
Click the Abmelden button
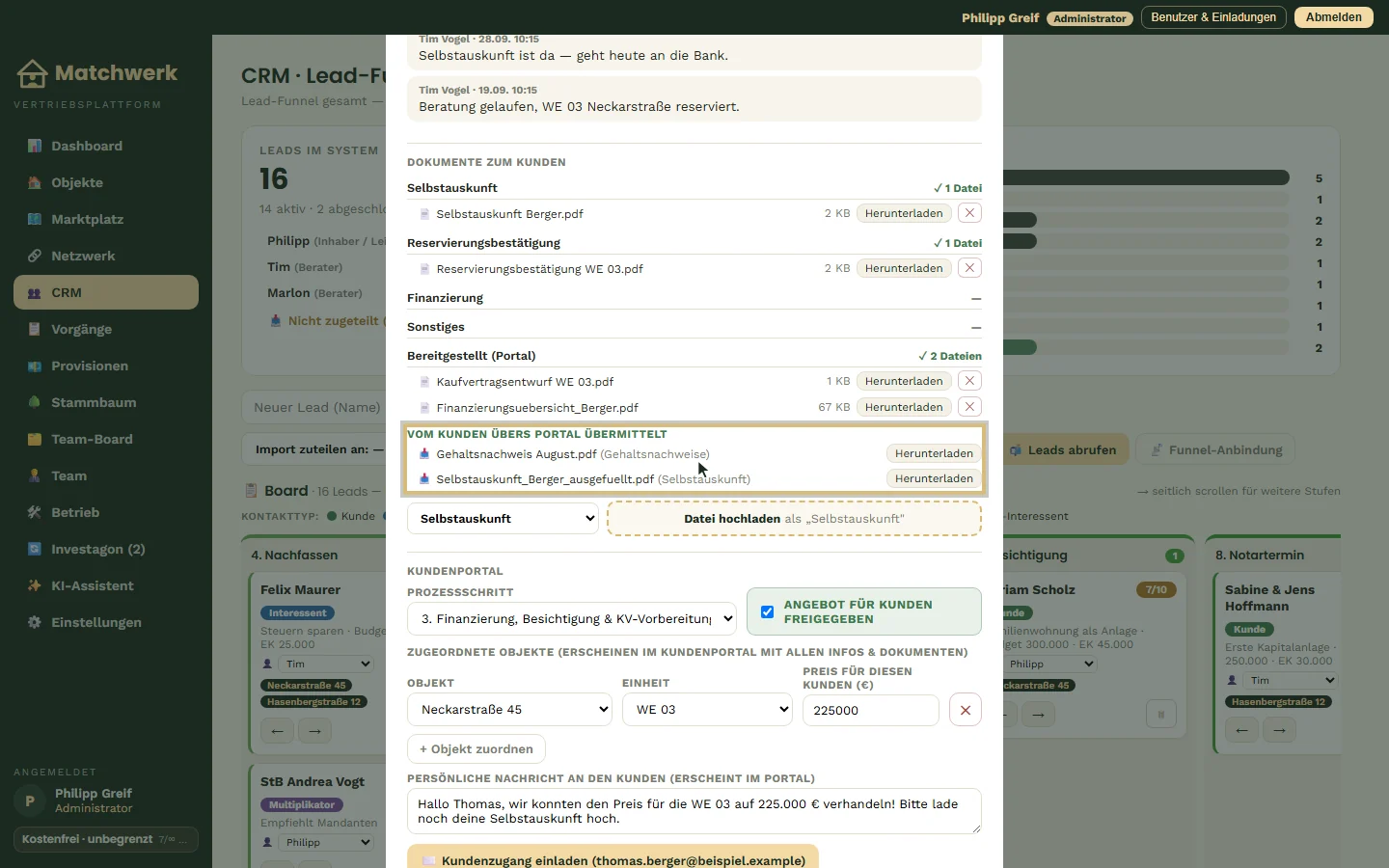tap(1334, 17)
